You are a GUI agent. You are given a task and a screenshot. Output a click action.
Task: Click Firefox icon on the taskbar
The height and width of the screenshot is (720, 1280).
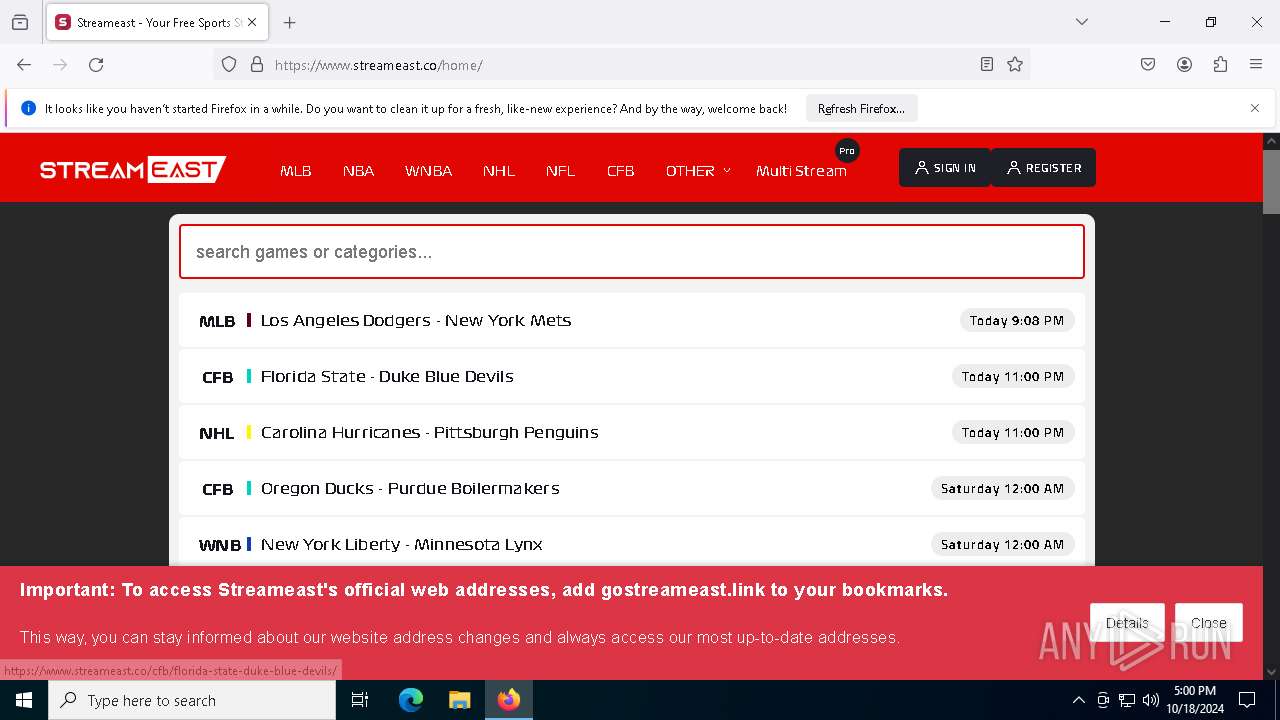509,700
